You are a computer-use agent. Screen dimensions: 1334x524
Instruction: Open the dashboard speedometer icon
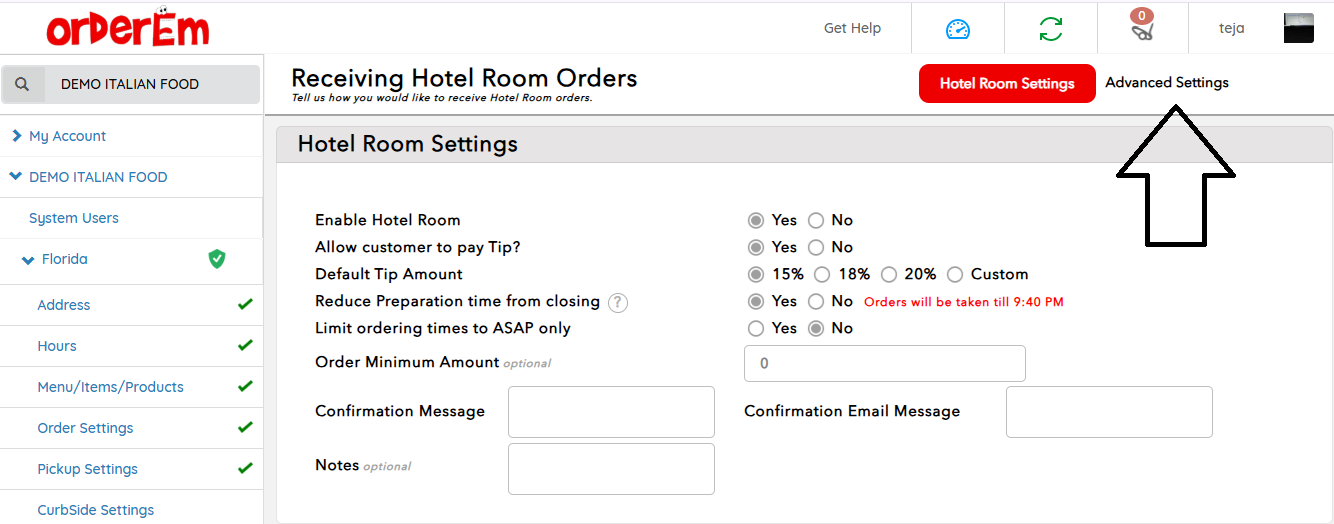click(957, 29)
